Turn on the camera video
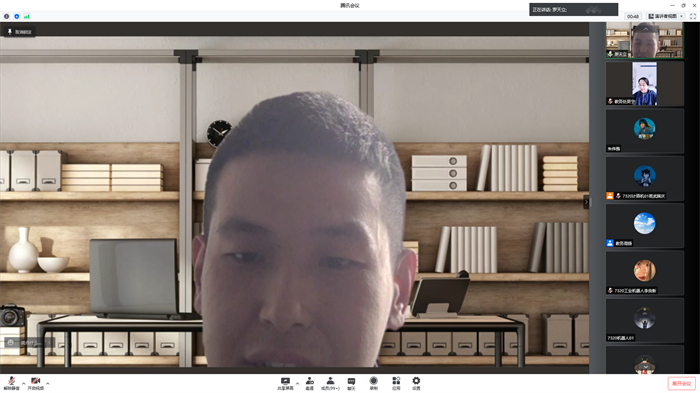This screenshot has height=393, width=700. point(36,383)
